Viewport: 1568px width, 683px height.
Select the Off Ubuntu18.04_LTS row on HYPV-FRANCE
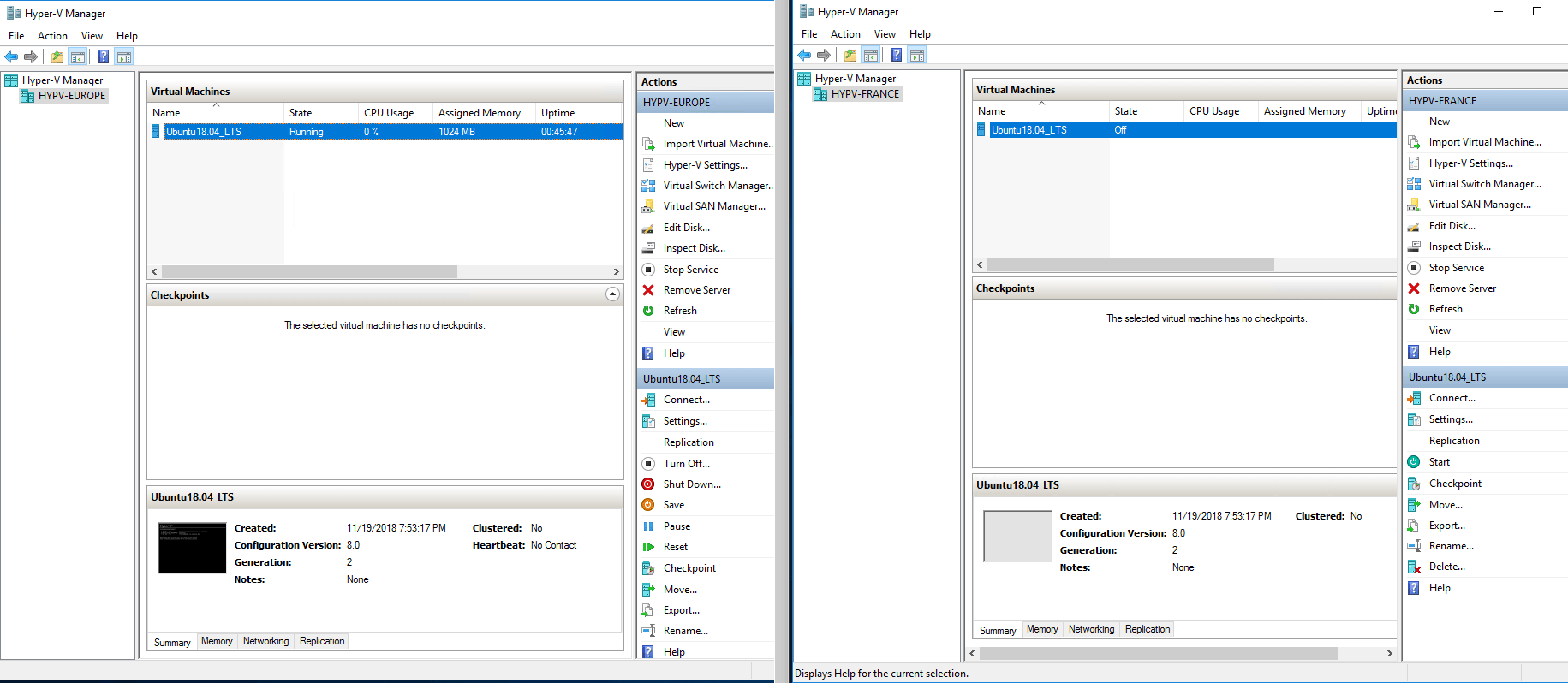[1186, 130]
